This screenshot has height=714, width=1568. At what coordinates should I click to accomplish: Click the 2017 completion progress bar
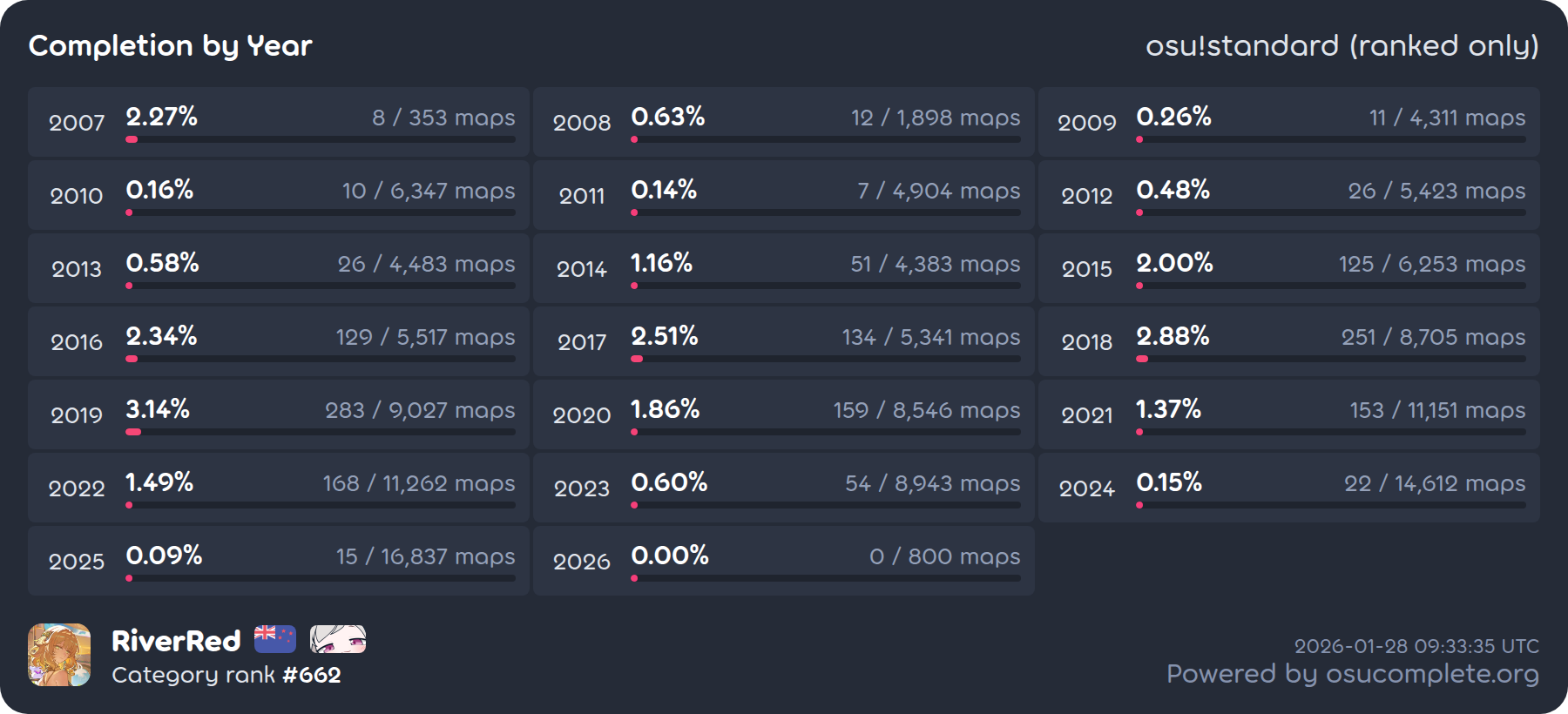[x=826, y=359]
